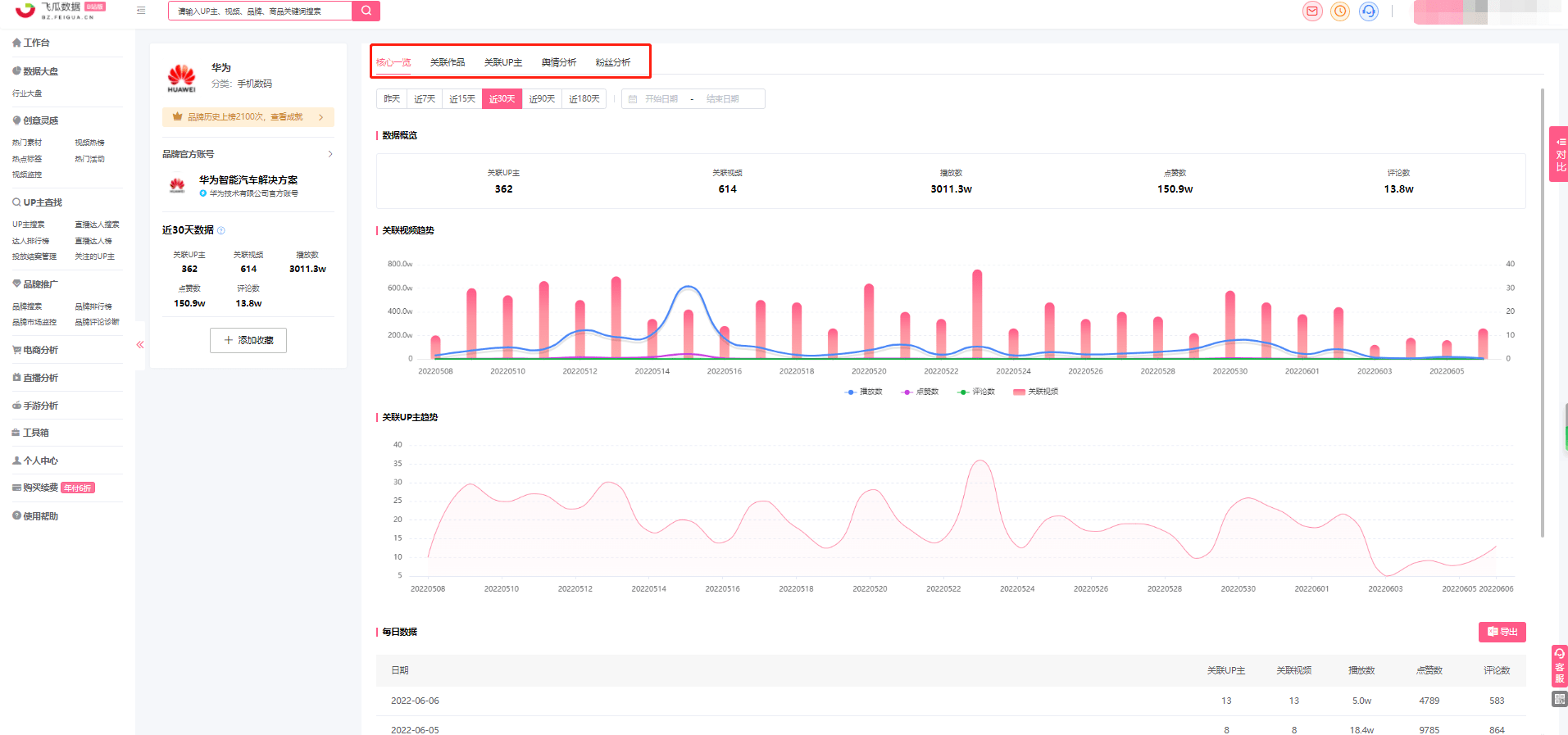The height and width of the screenshot is (735, 1568).
Task: Select the 近30天 time range
Action: point(502,99)
